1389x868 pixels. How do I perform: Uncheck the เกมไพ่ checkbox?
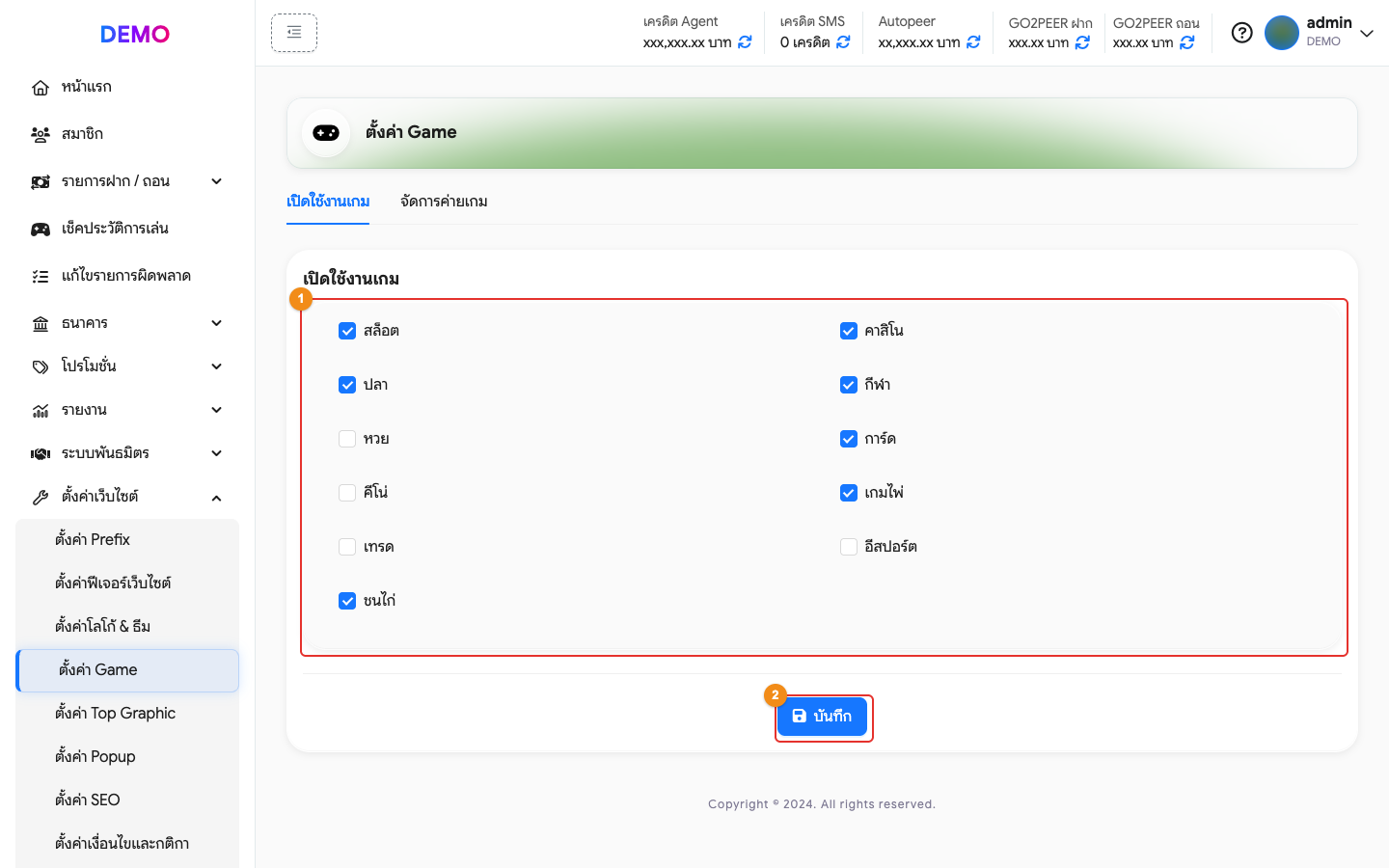pos(849,493)
